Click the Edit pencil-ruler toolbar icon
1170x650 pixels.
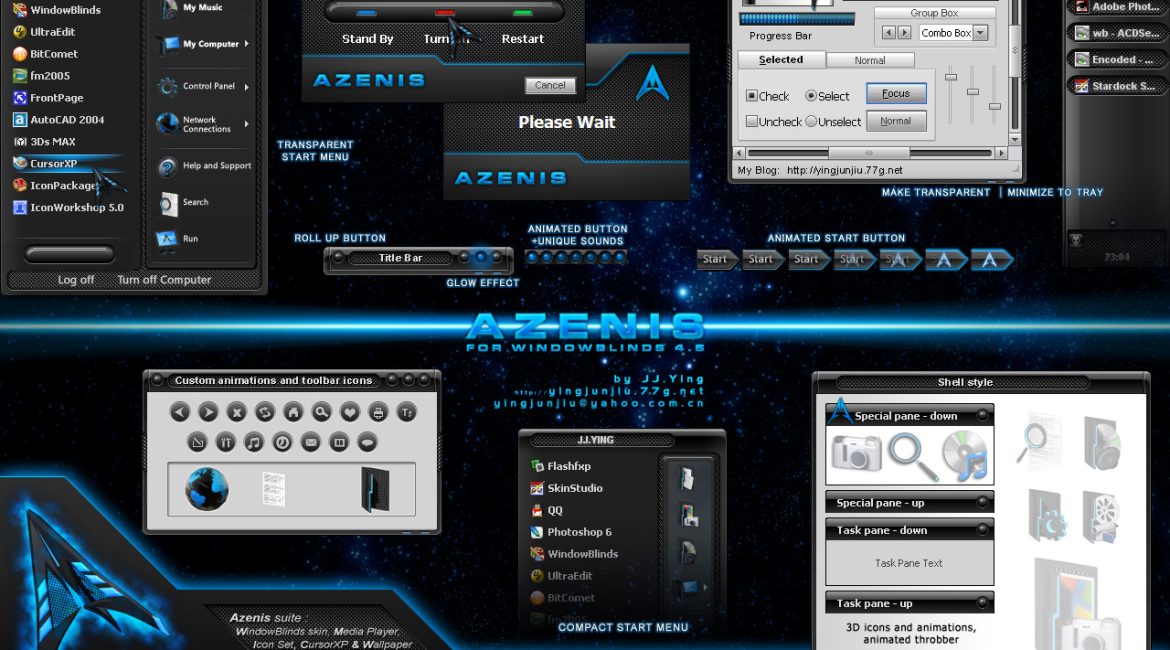198,443
